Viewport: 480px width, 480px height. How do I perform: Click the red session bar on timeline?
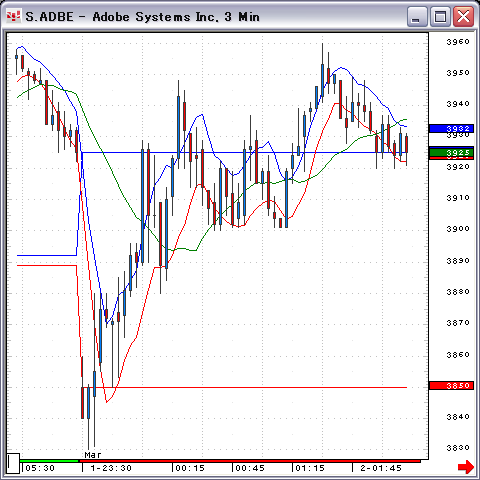coord(250,461)
